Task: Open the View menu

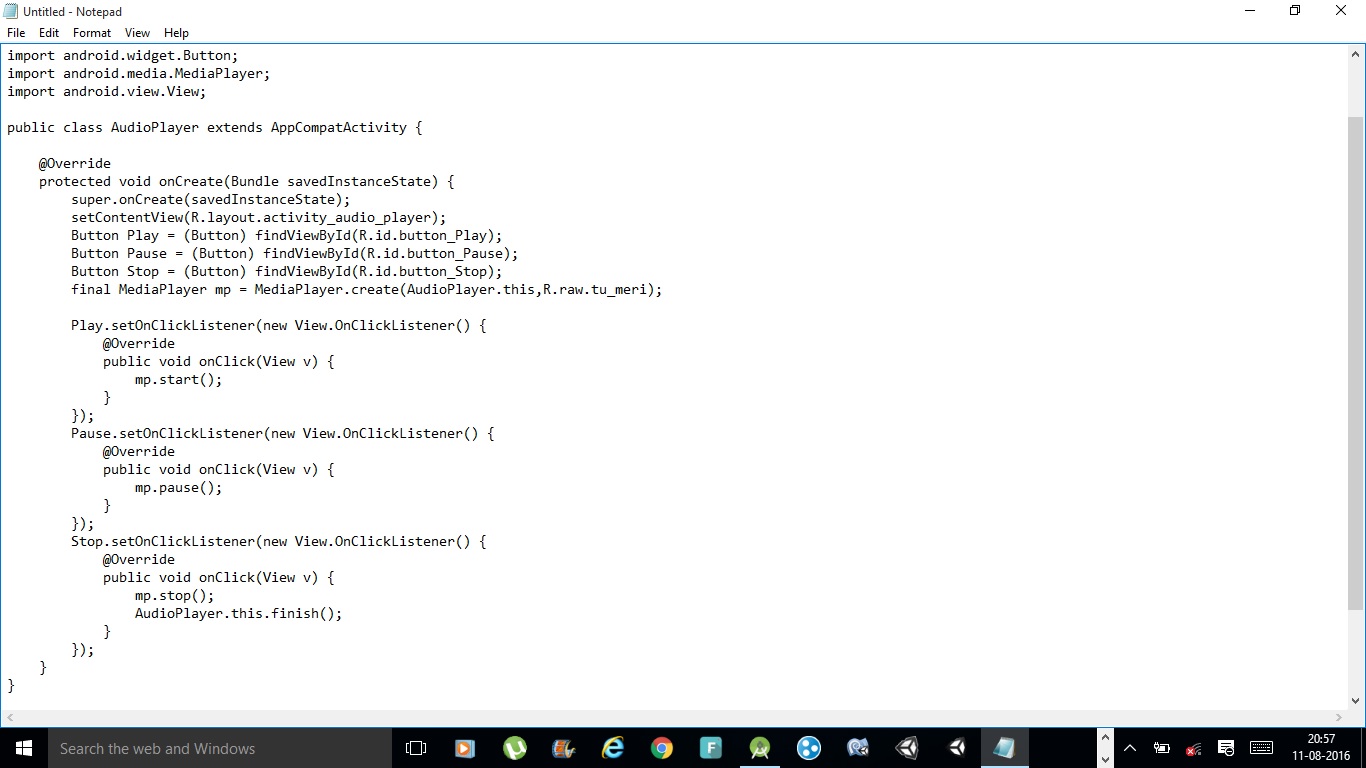Action: (x=137, y=32)
